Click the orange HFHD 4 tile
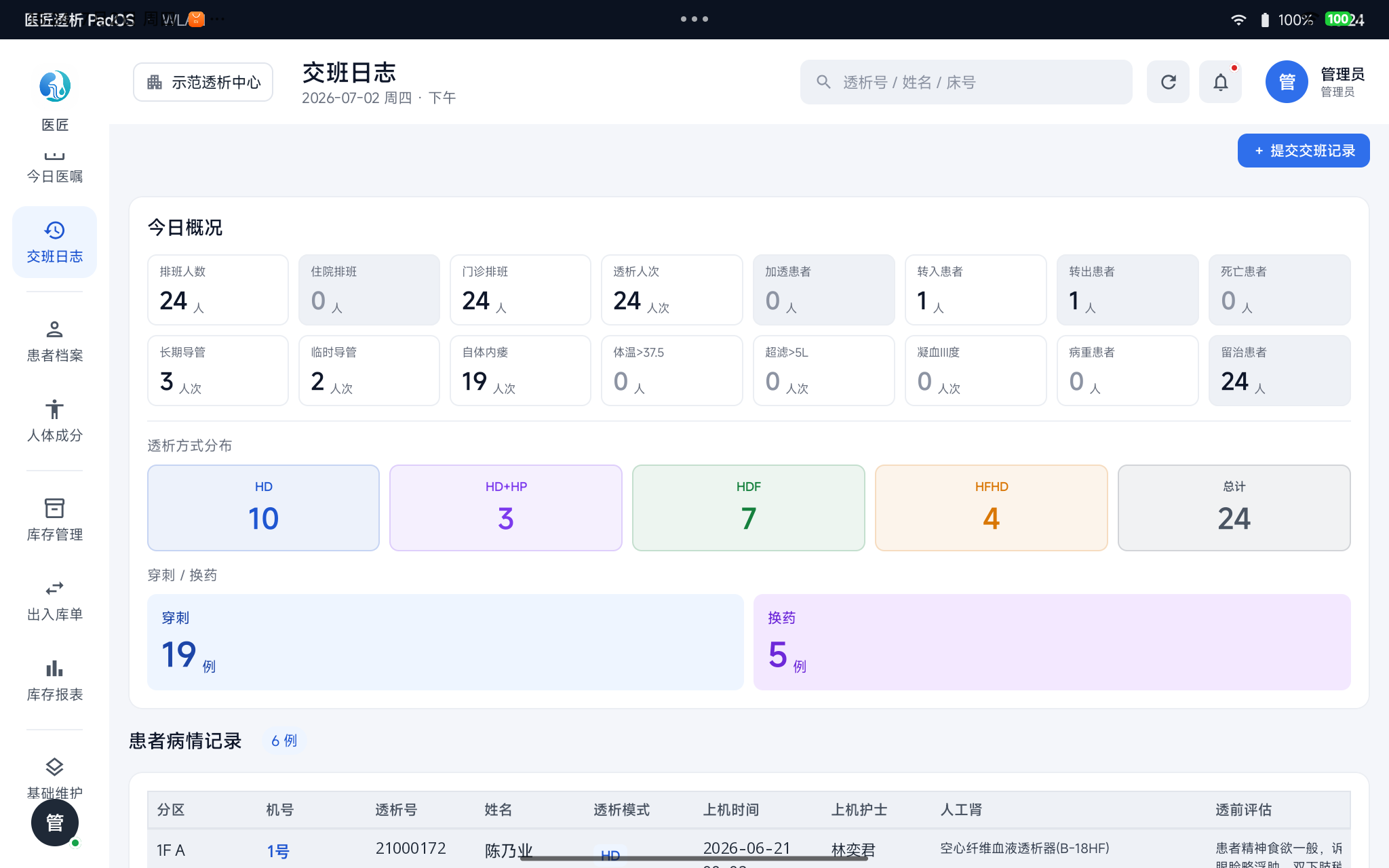1389x868 pixels. click(x=992, y=508)
